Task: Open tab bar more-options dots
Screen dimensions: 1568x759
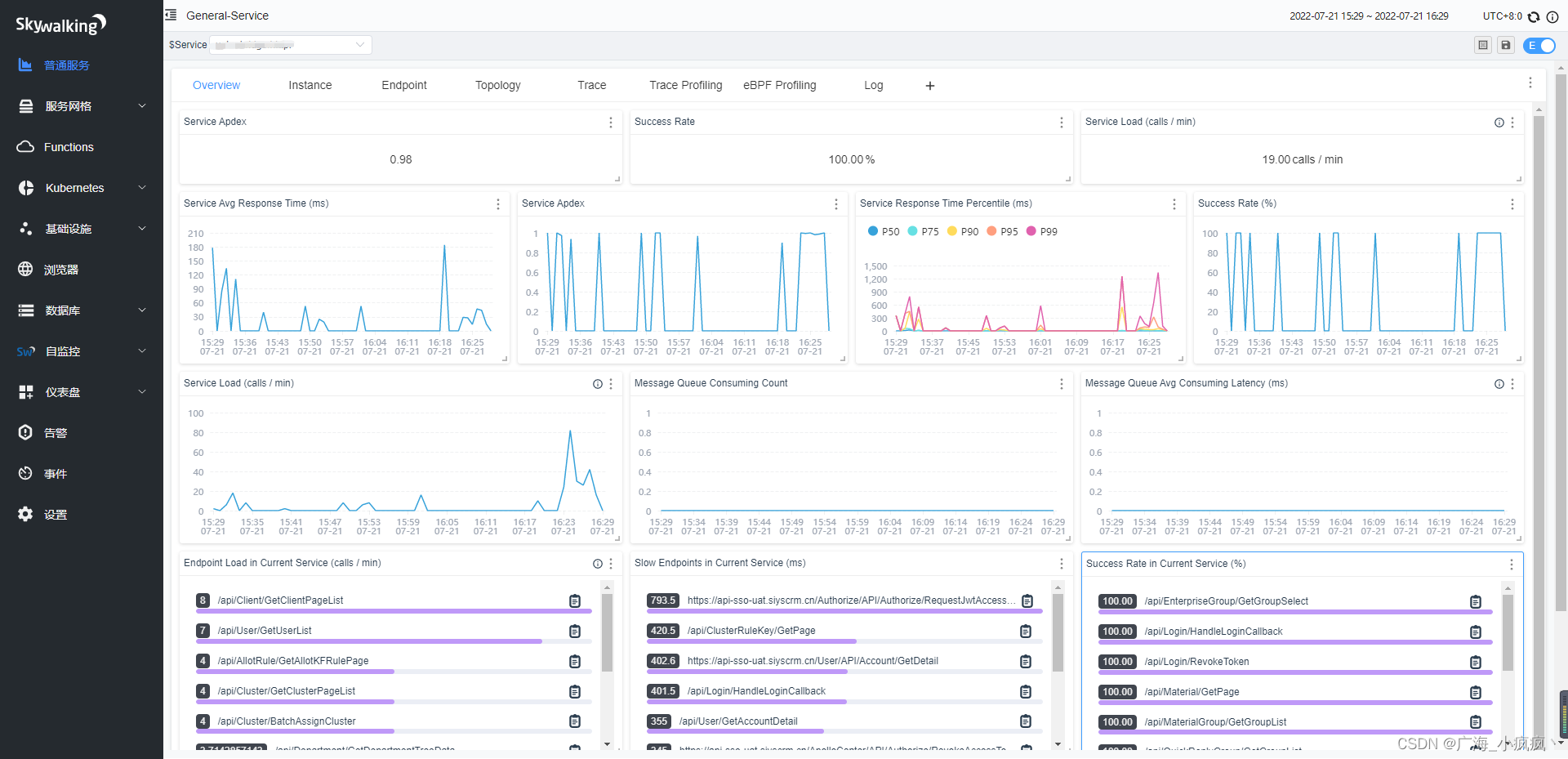Action: pyautogui.click(x=1530, y=83)
